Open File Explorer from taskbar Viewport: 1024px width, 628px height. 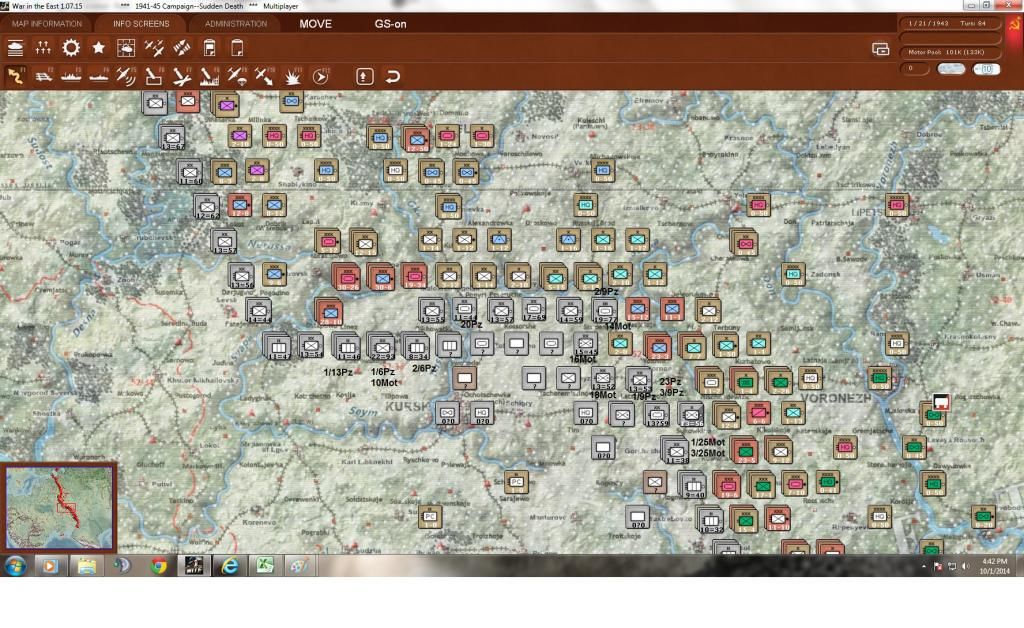click(86, 565)
